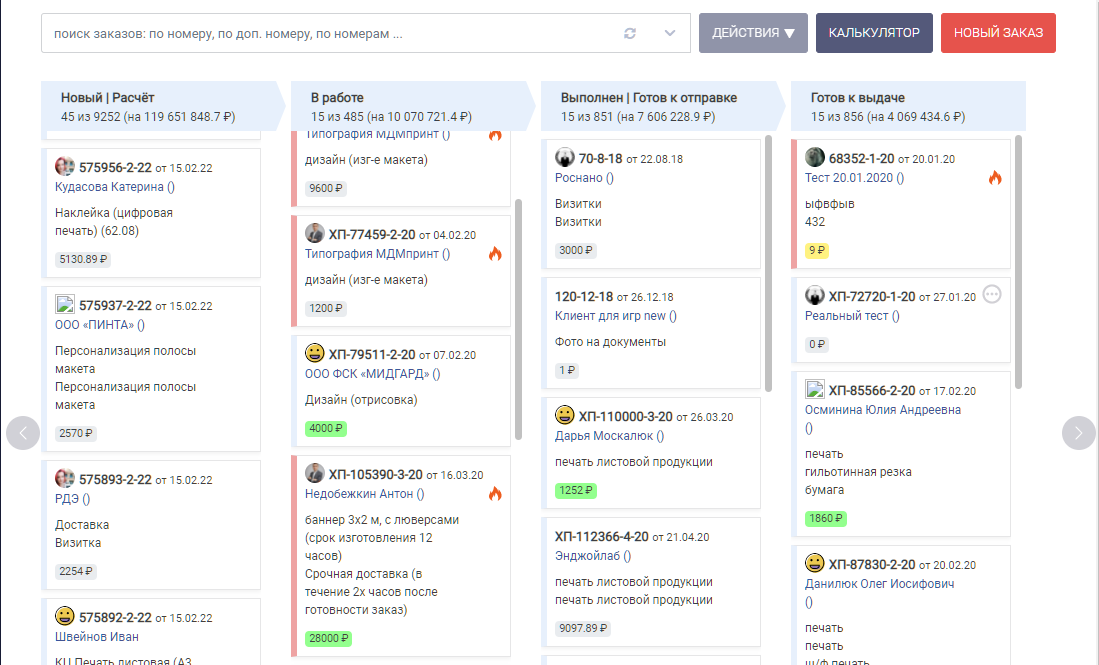The width and height of the screenshot is (1099, 665).
Task: Click avatar of order ХП-72720-1-20
Action: pos(814,295)
